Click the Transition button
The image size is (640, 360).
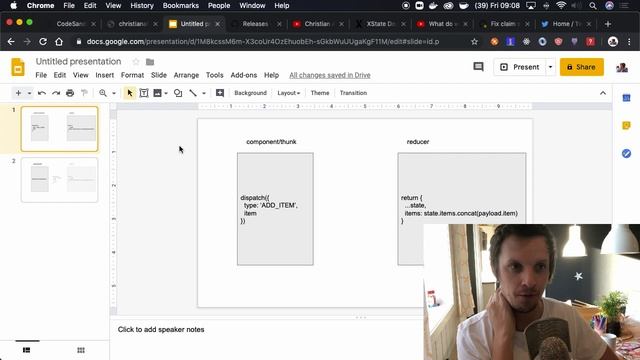coord(353,93)
